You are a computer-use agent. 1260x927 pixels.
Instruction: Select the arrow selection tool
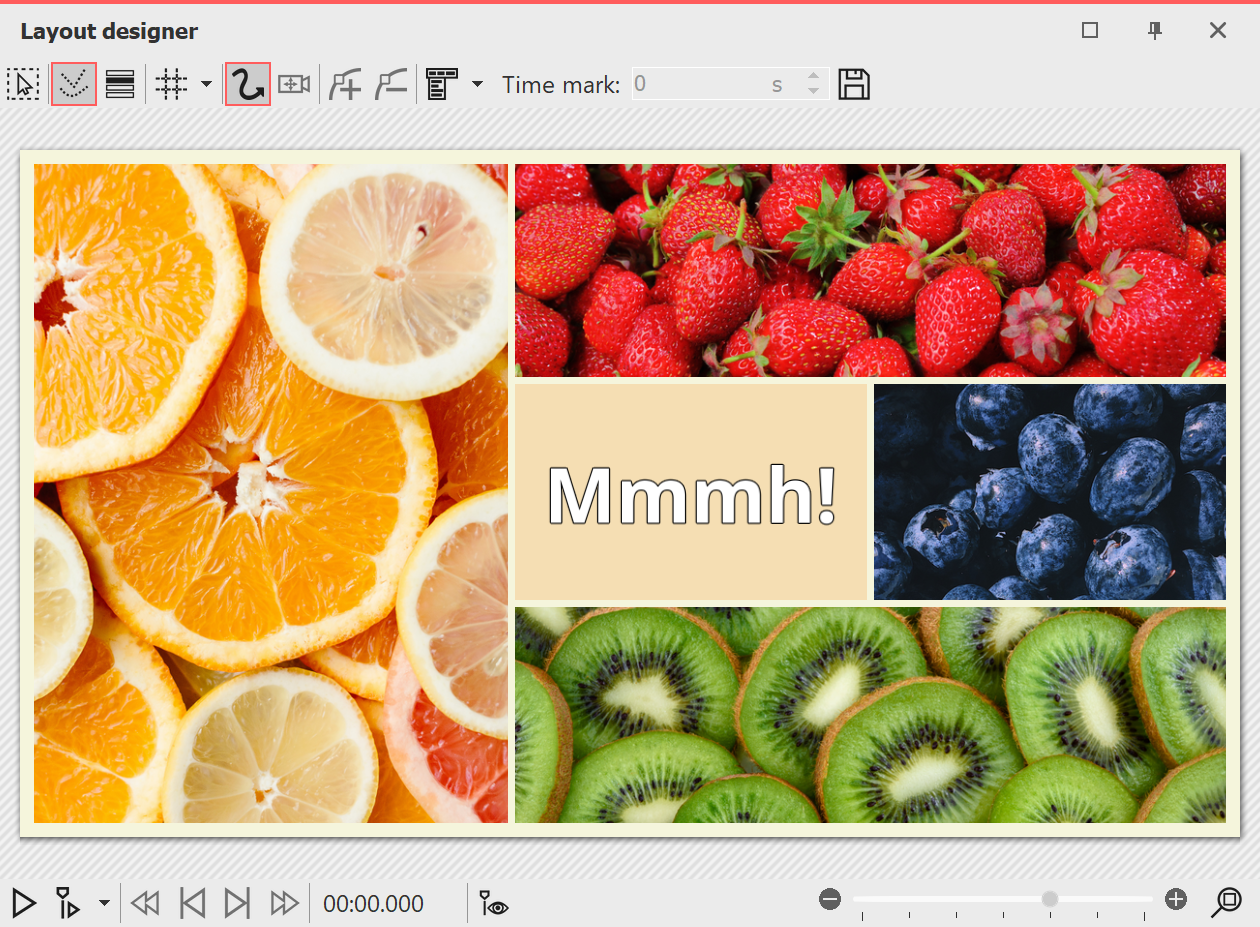(23, 84)
